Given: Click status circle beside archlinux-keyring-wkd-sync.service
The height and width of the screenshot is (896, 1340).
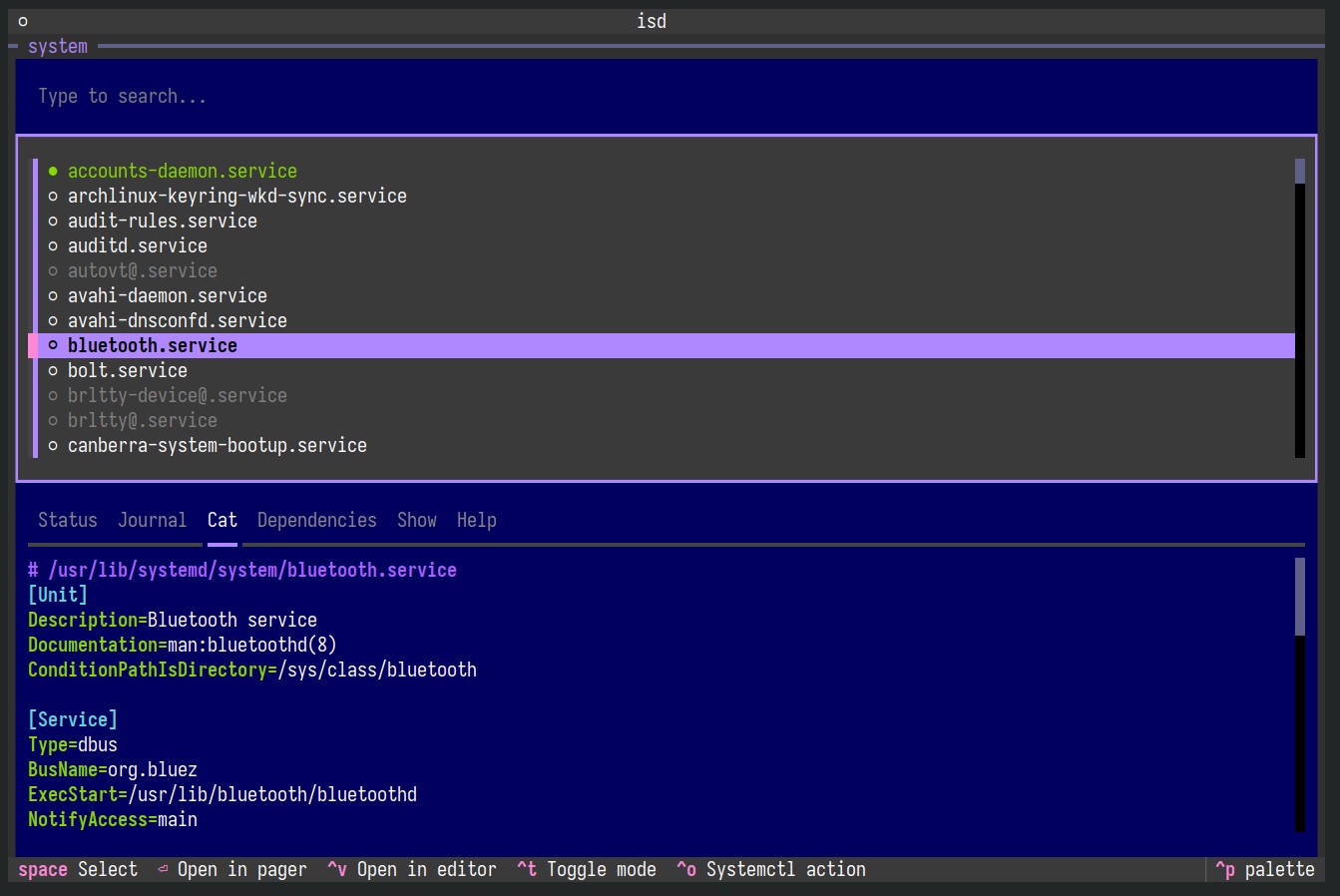Looking at the screenshot, I should [53, 196].
